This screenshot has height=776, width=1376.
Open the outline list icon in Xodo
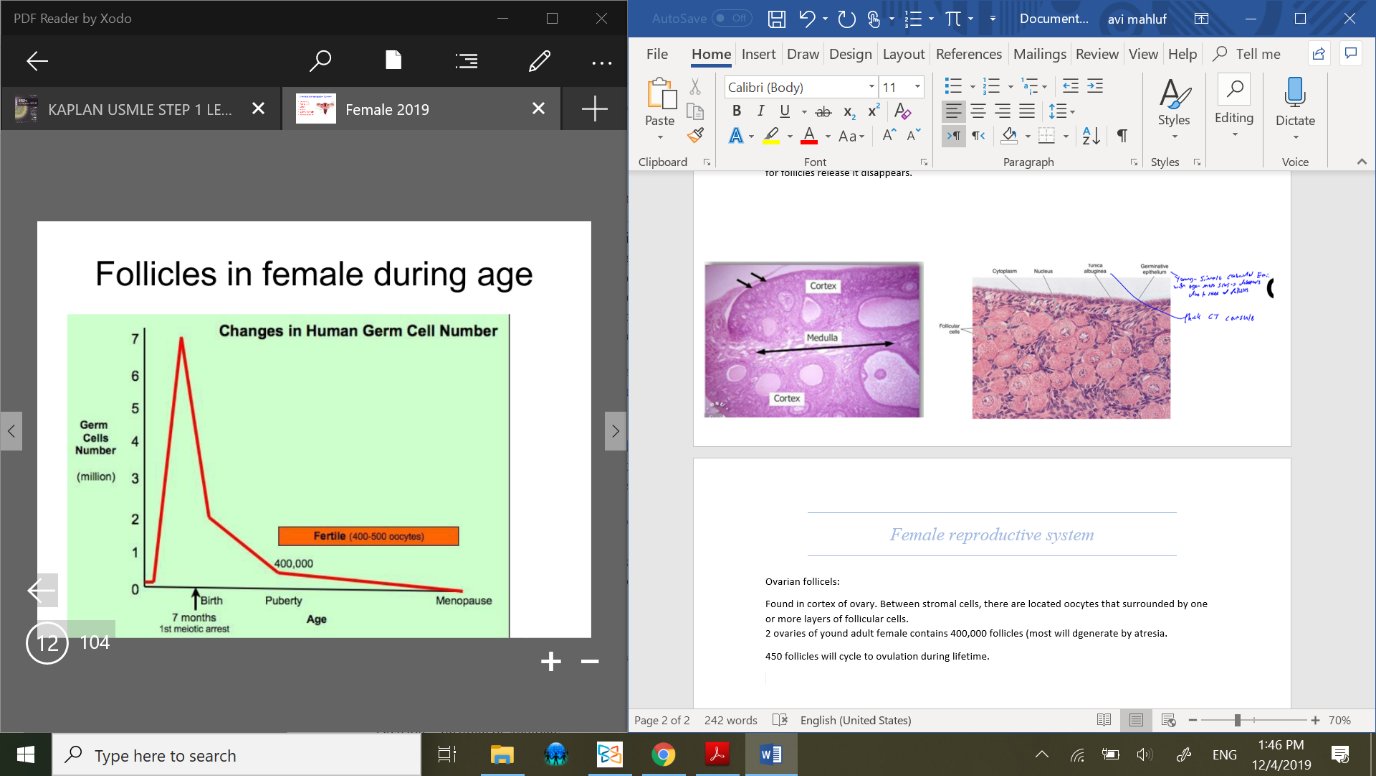click(x=466, y=61)
